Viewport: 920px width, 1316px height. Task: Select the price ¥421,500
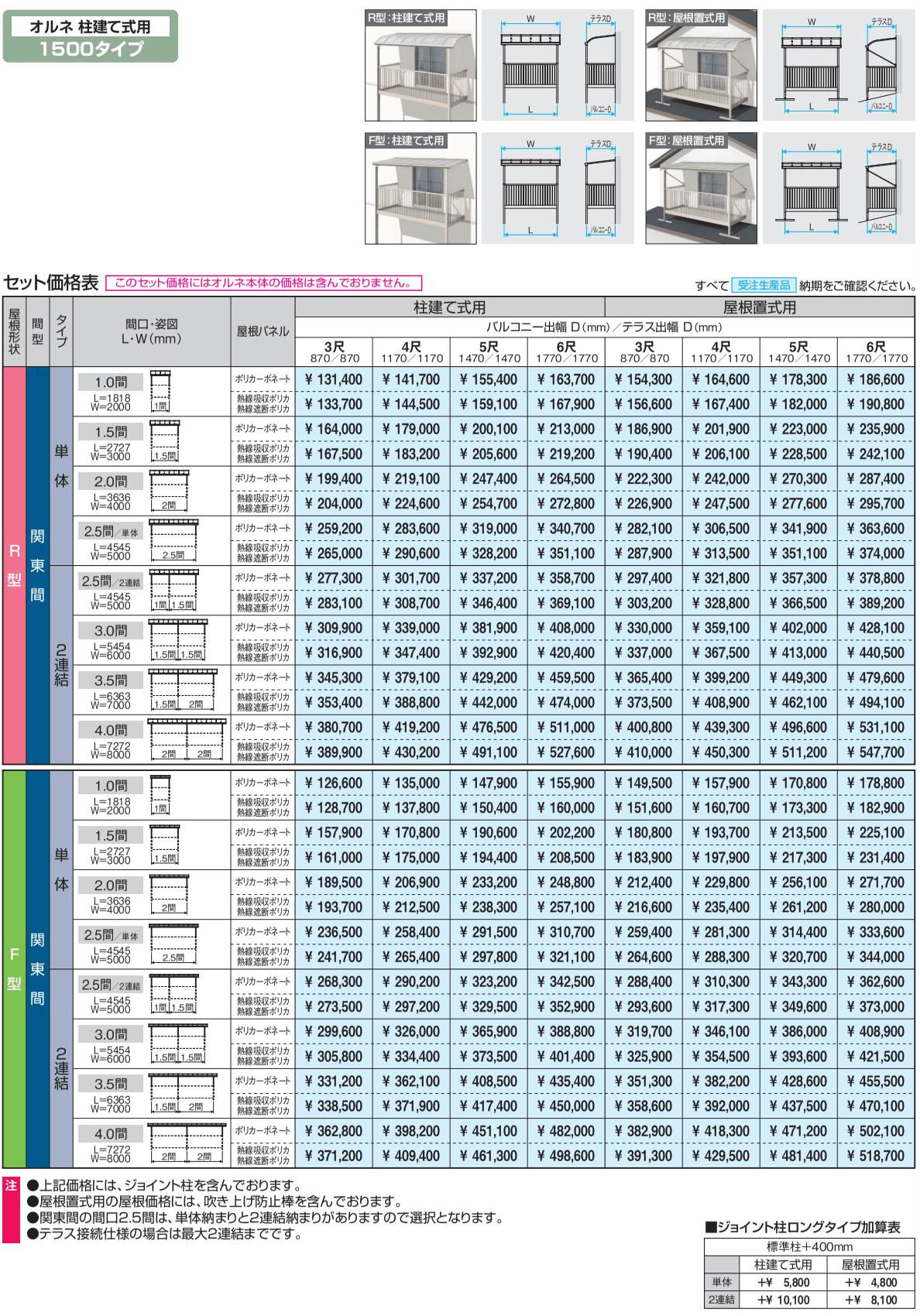tap(876, 1057)
